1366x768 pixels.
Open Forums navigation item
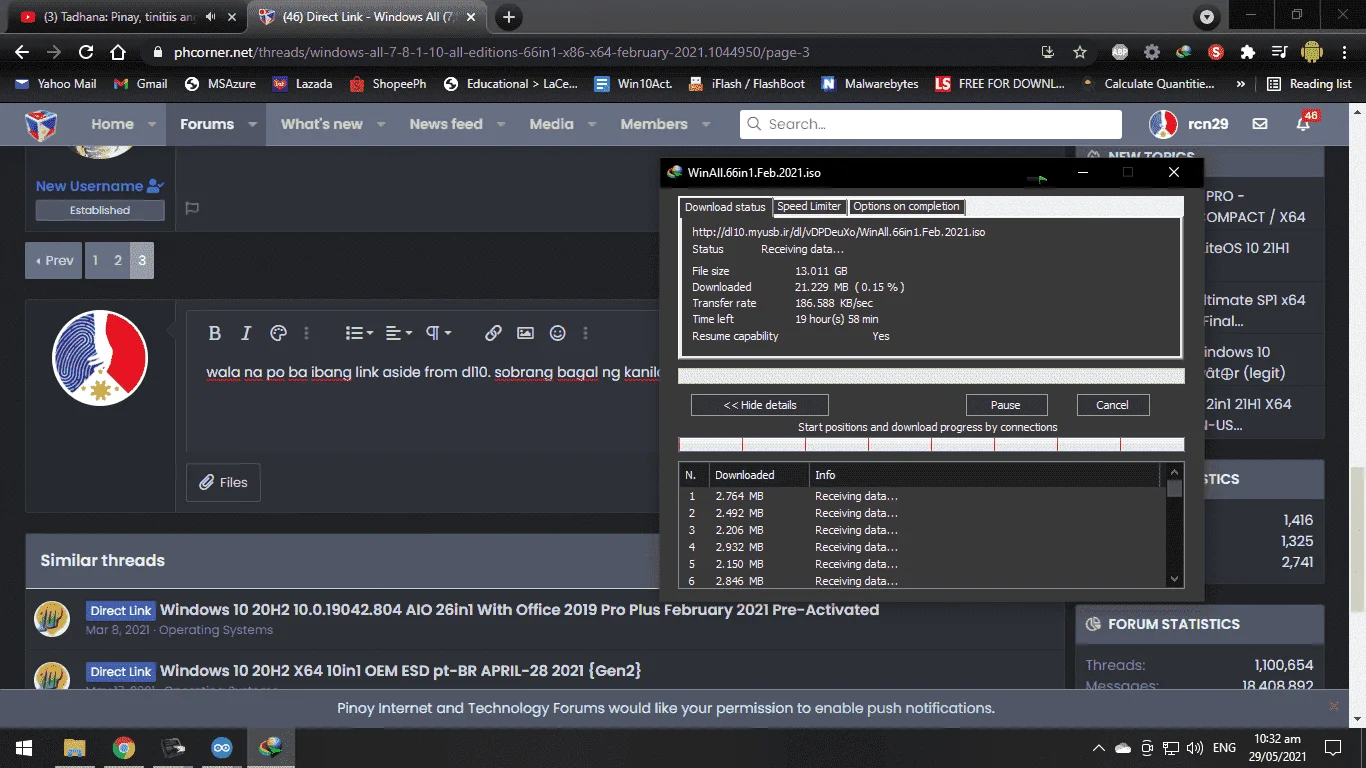tap(207, 124)
